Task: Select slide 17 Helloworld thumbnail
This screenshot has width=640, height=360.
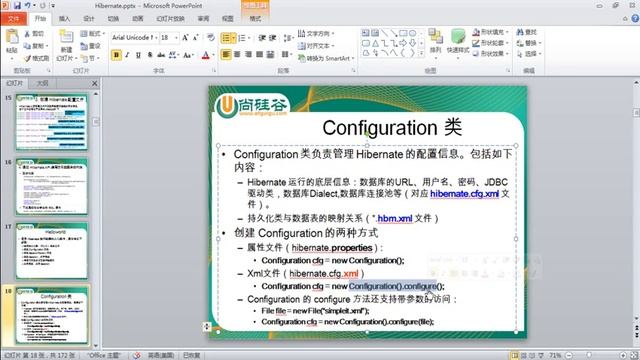Action: (x=52, y=251)
